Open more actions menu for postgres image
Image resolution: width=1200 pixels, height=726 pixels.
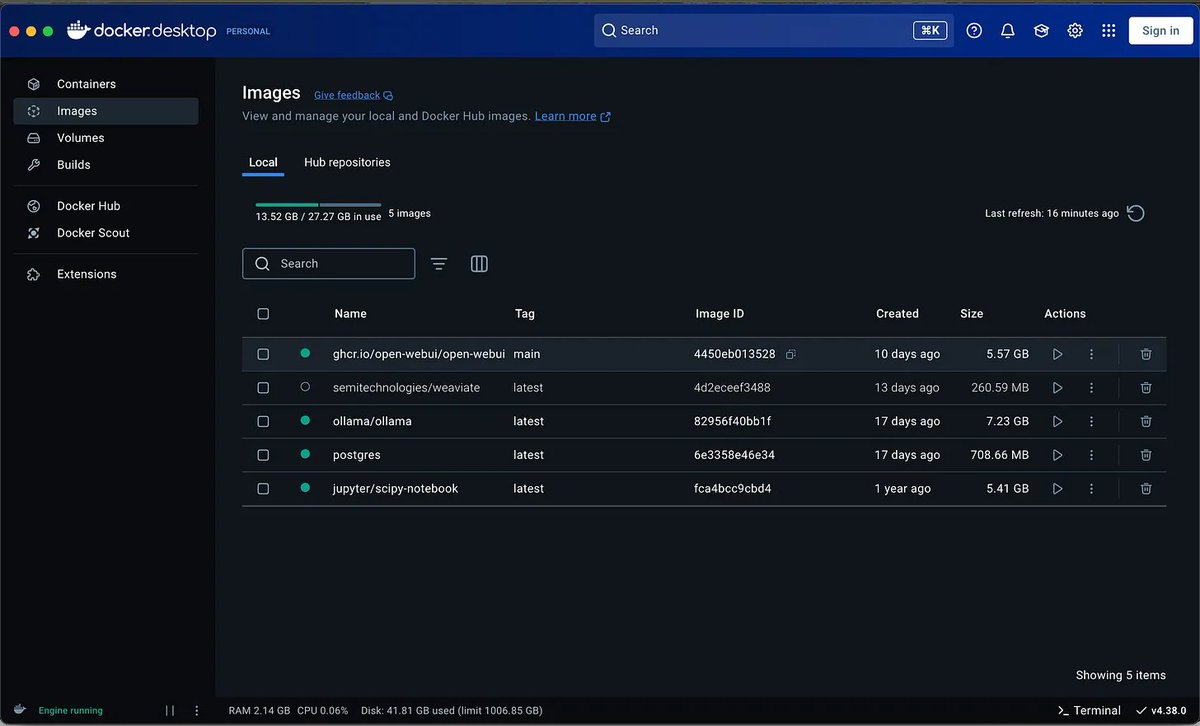1091,455
